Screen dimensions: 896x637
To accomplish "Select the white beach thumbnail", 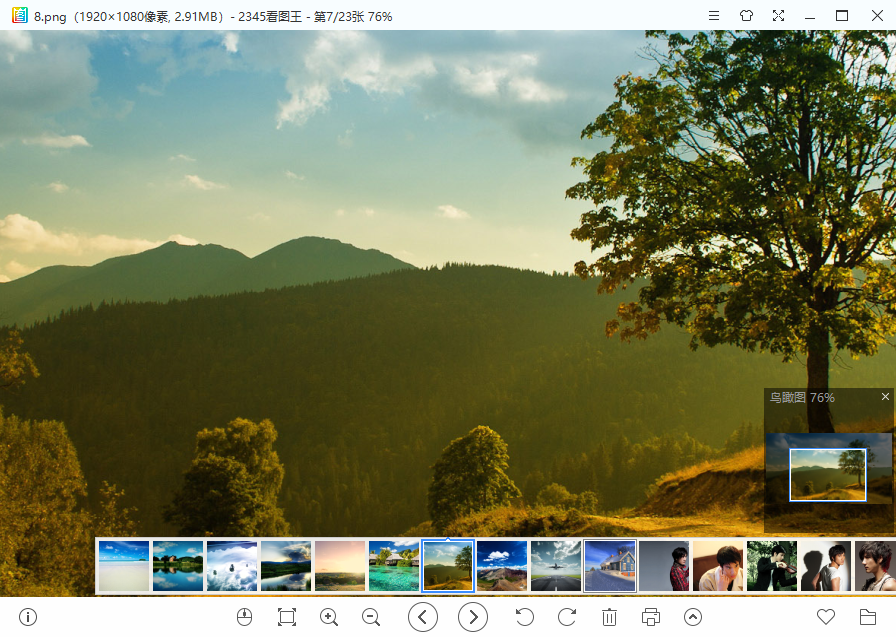I will pos(124,566).
